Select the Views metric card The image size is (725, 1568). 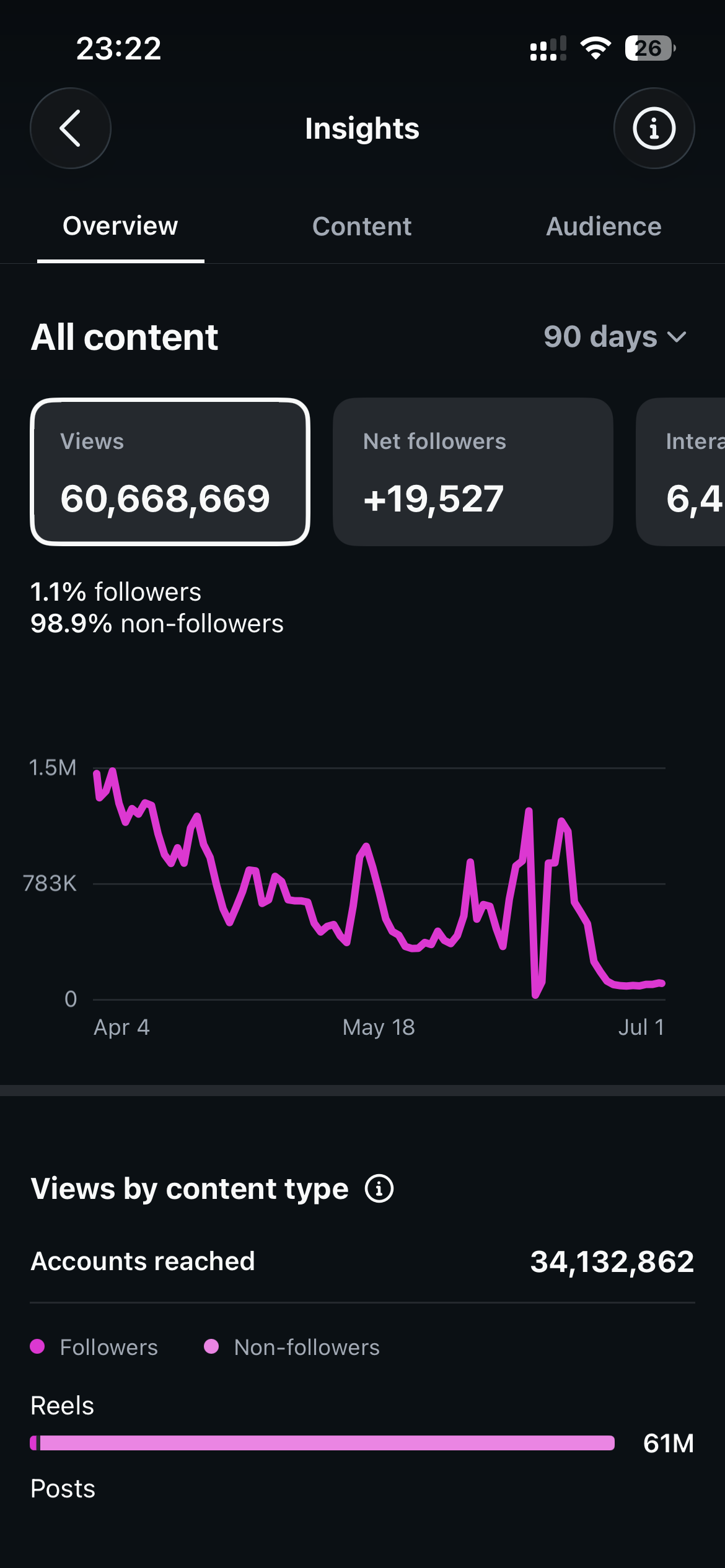170,472
